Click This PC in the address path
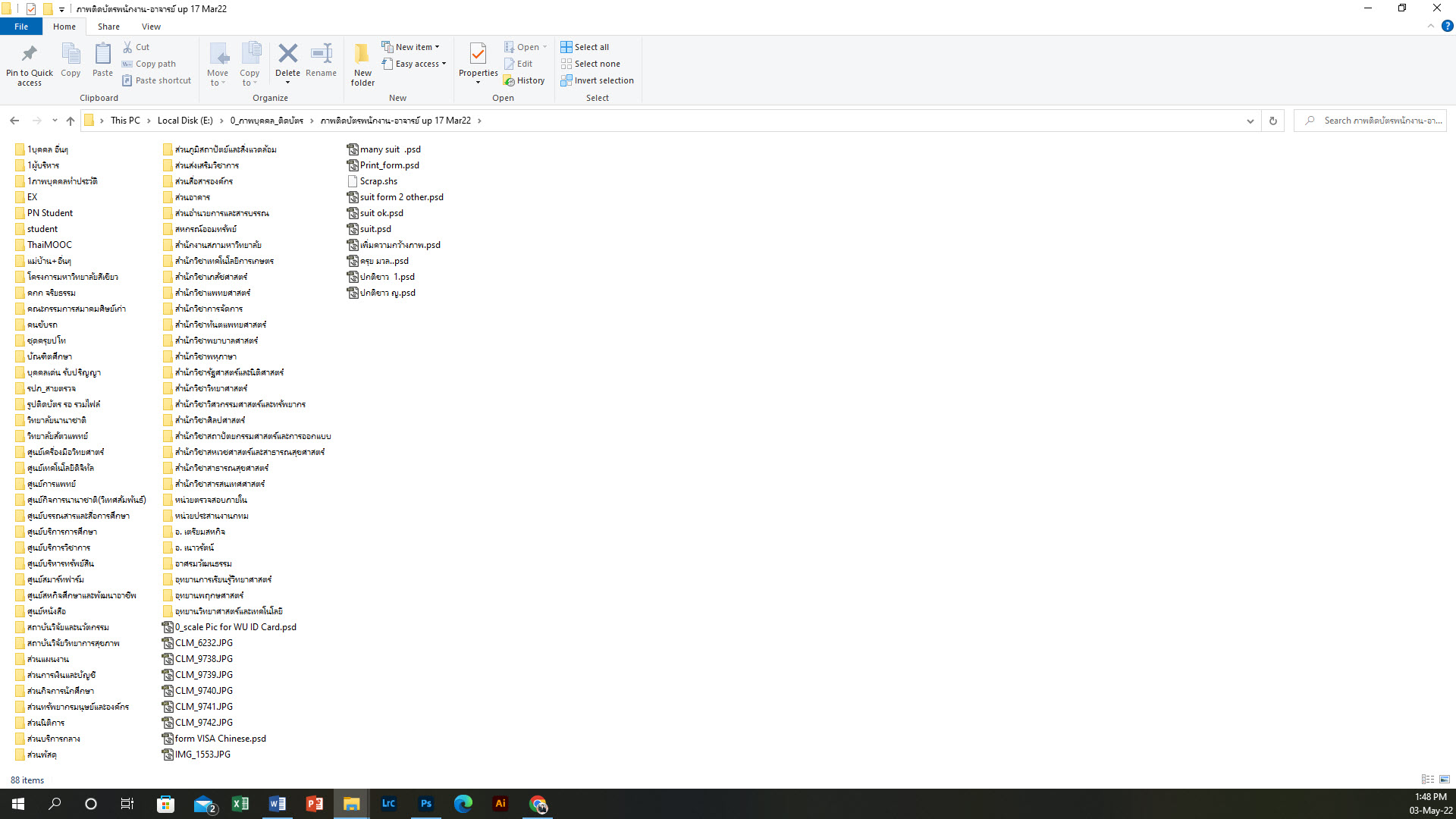This screenshot has height=819, width=1456. 125,121
